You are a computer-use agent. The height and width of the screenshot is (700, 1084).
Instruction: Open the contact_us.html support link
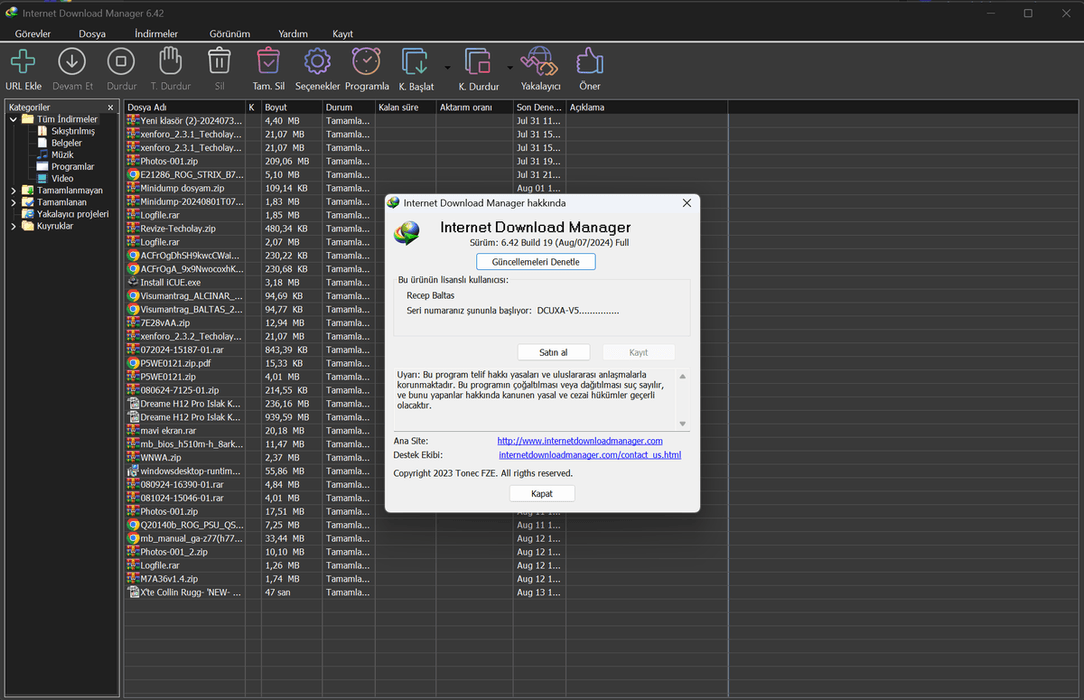[590, 455]
